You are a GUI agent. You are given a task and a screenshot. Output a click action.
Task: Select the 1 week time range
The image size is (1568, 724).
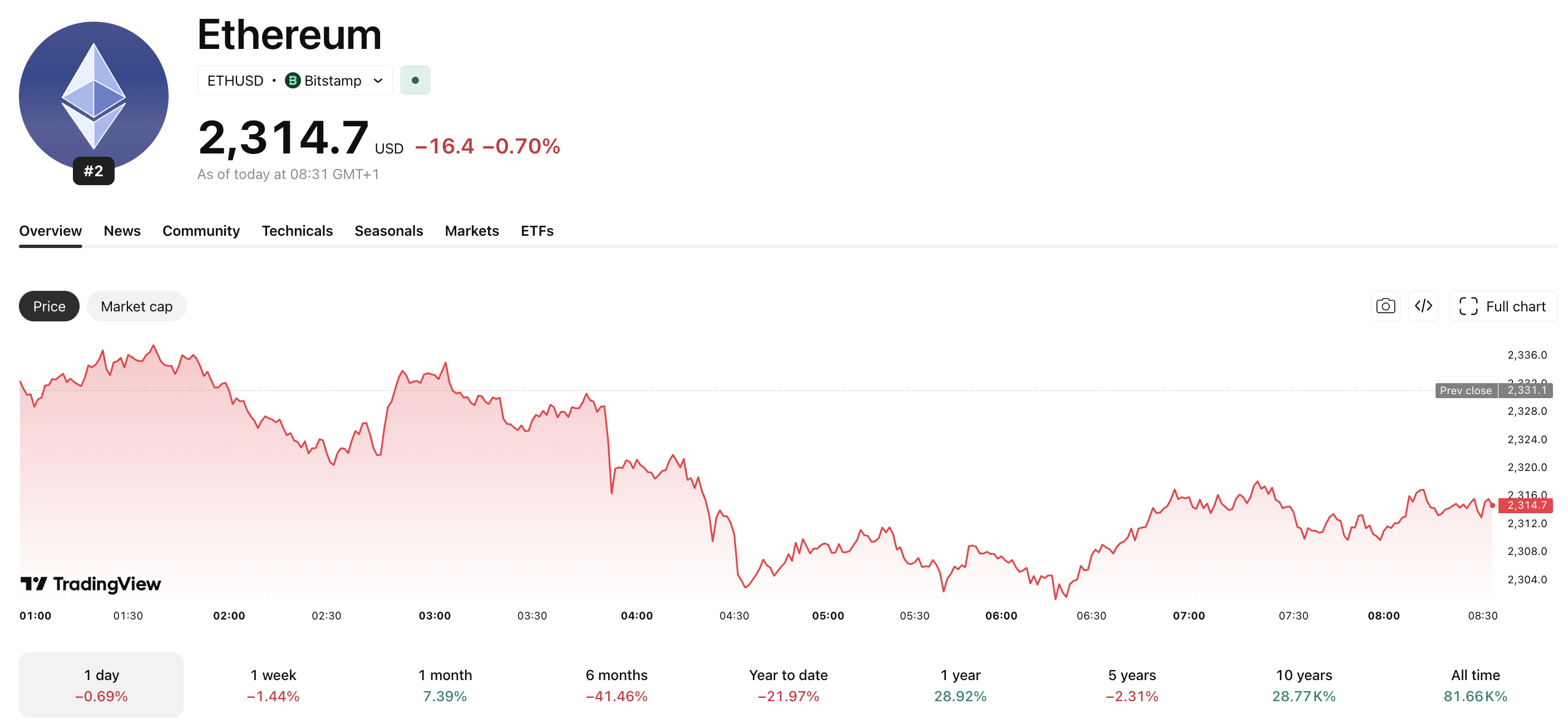(x=273, y=684)
